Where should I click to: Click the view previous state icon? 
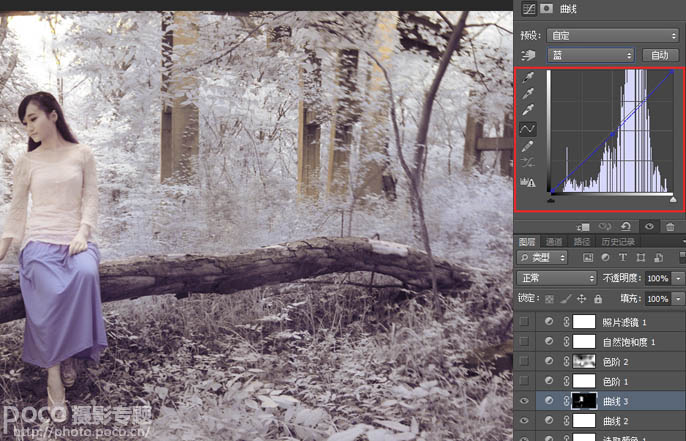[x=605, y=227]
